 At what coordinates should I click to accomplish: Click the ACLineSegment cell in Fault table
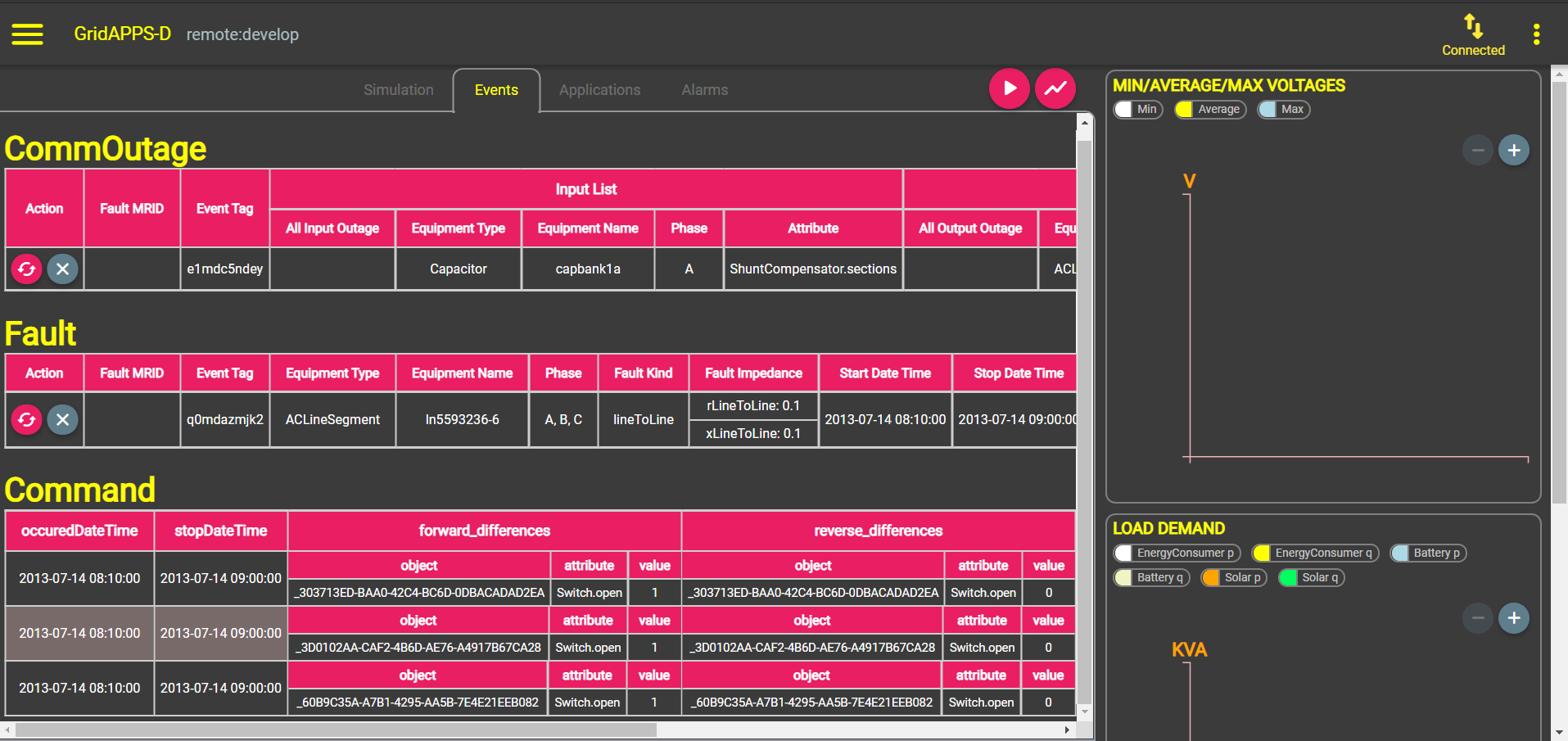click(332, 419)
